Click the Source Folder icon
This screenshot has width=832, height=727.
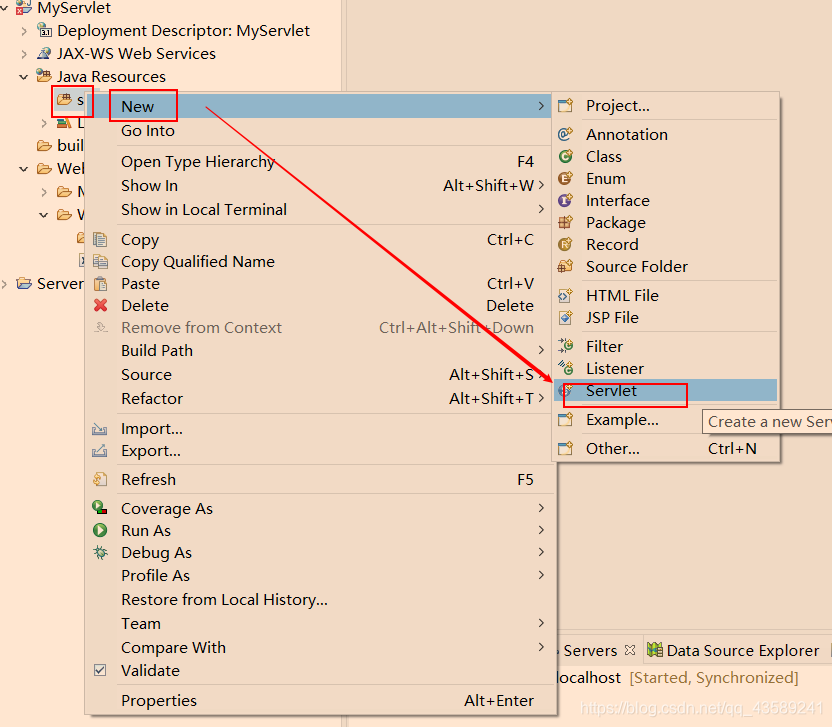tap(566, 266)
